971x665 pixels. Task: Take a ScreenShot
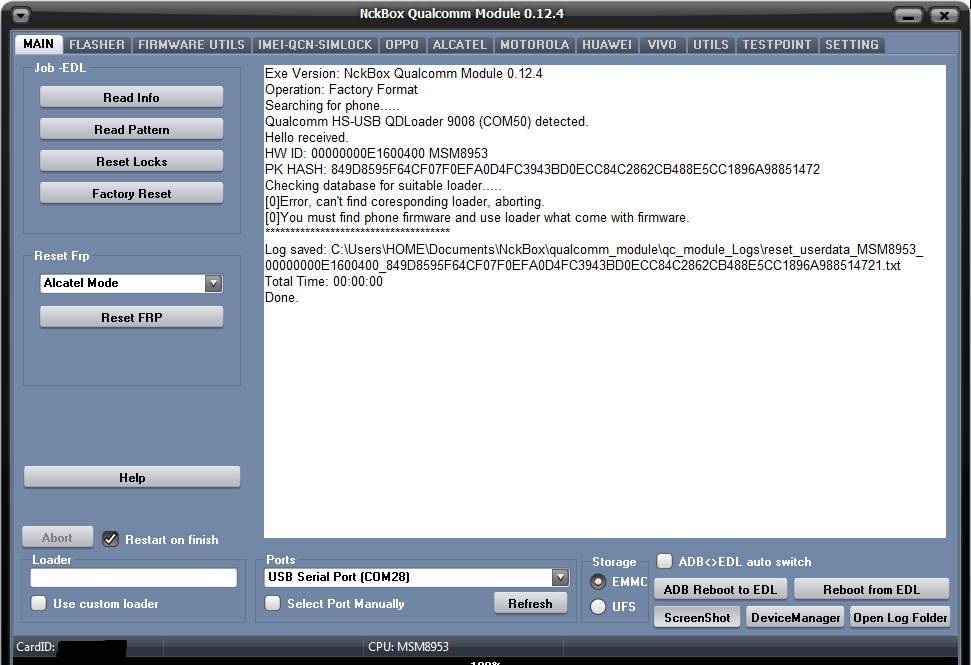pyautogui.click(x=697, y=617)
